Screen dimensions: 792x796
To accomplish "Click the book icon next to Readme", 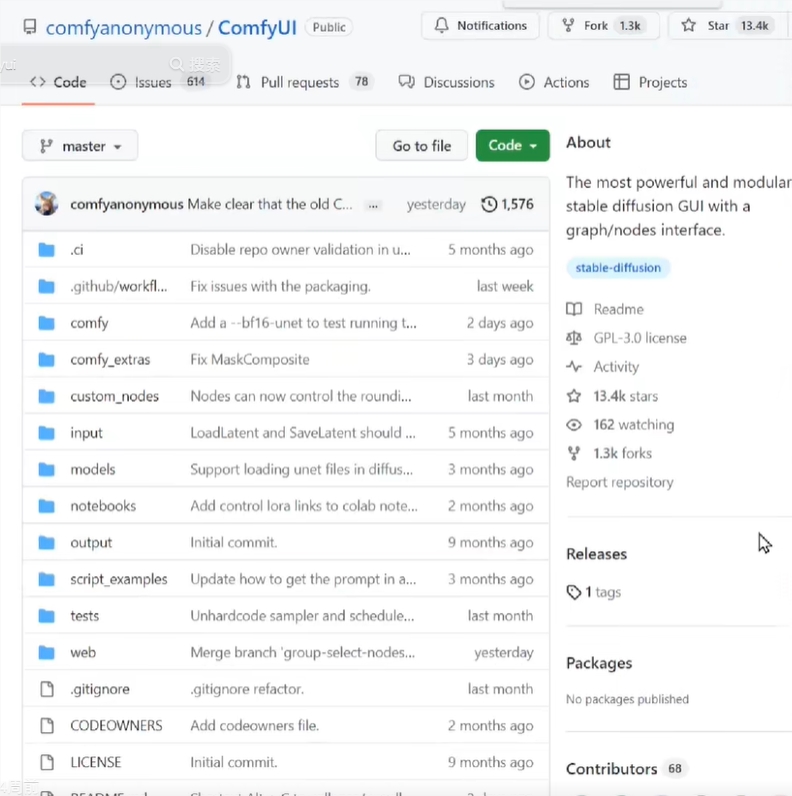I will 574,309.
